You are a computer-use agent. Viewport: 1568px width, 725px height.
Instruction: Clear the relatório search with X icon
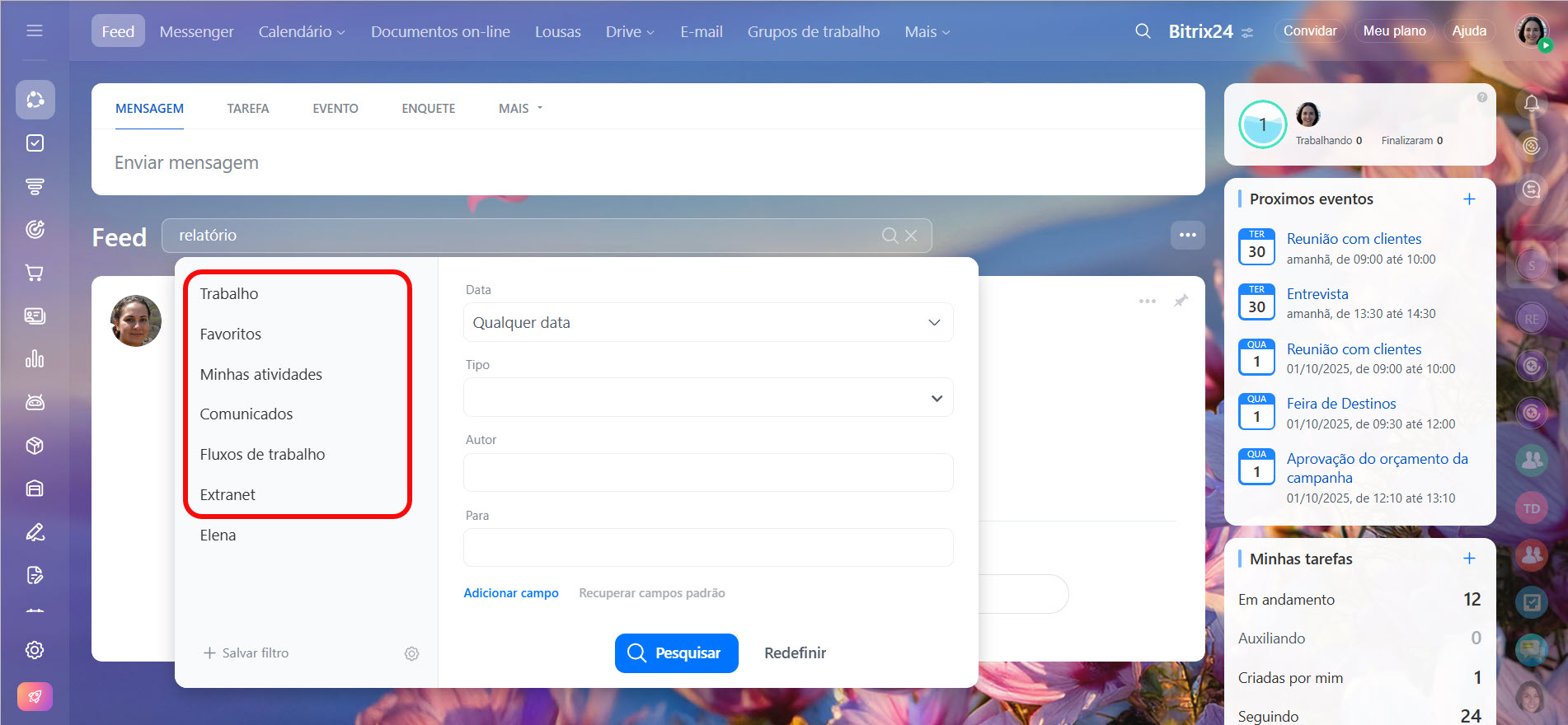[x=911, y=236]
